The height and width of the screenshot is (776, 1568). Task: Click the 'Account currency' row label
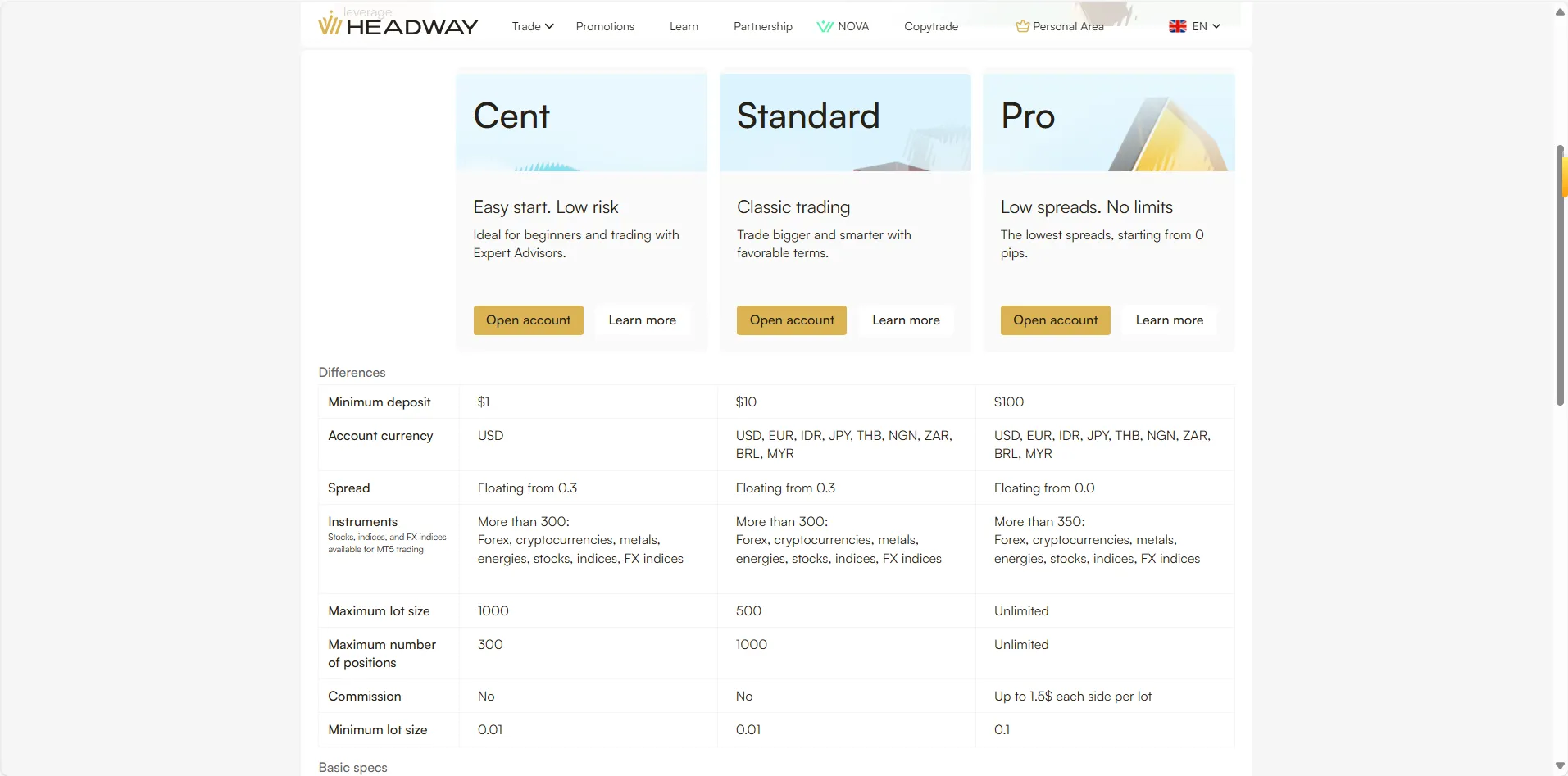(x=380, y=436)
